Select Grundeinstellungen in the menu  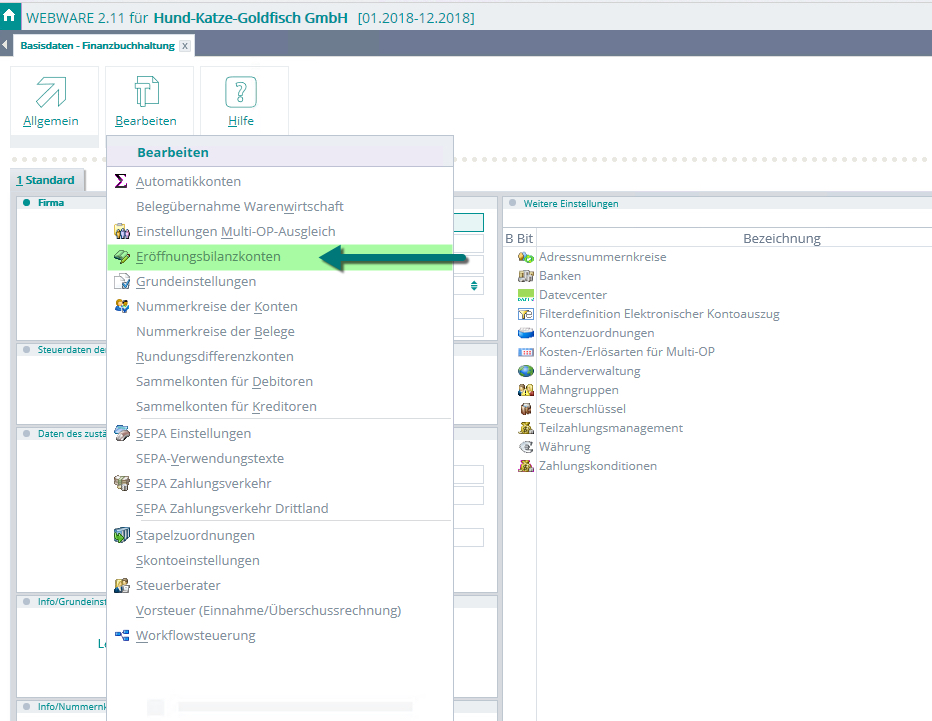click(x=195, y=282)
